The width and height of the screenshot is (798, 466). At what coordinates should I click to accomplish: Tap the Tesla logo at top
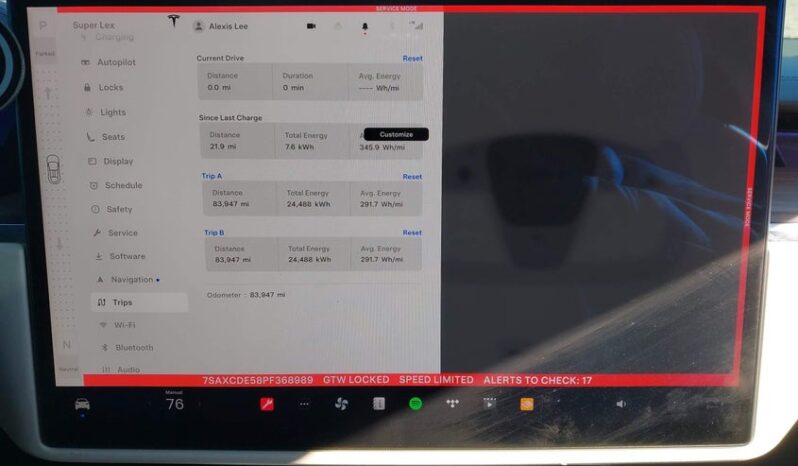point(174,21)
